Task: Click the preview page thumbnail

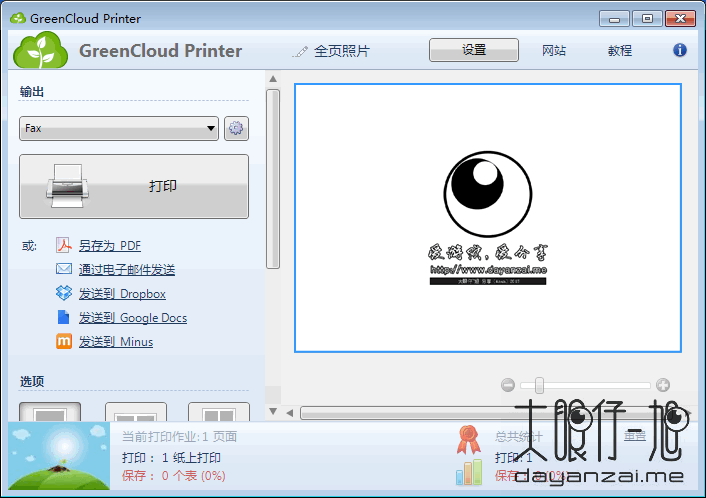Action: coord(488,218)
